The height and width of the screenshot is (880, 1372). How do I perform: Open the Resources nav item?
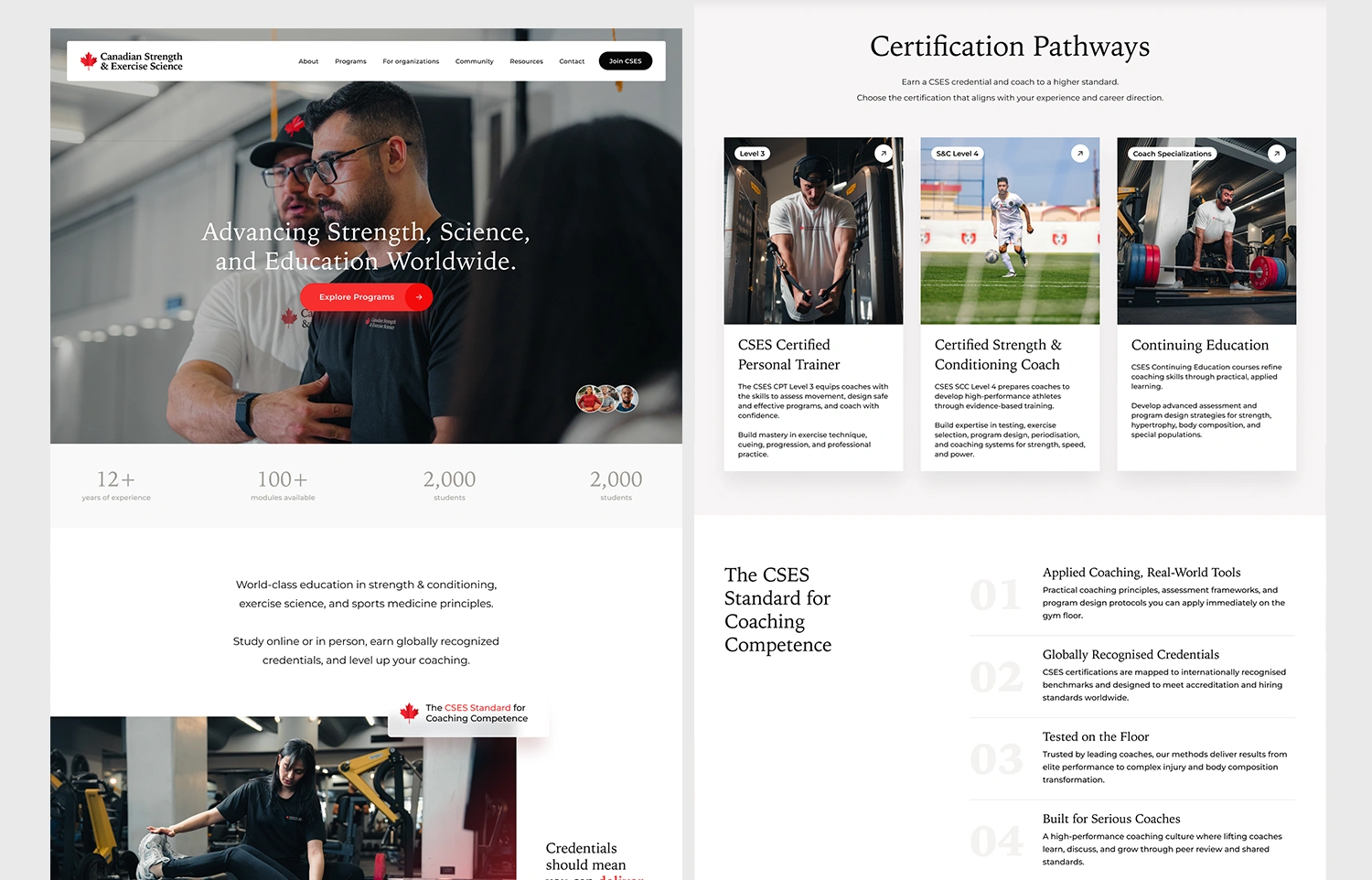point(526,61)
